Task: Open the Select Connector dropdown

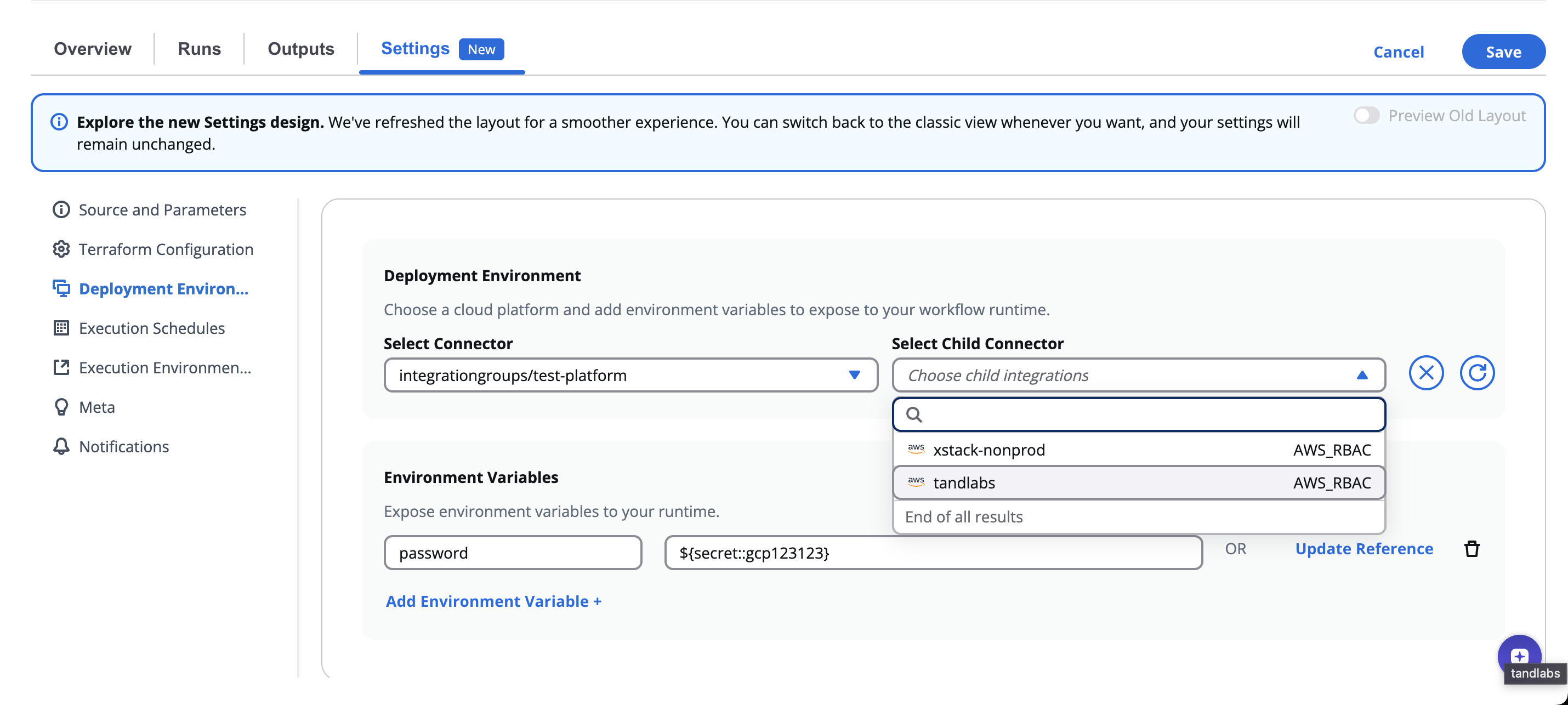Action: point(630,375)
